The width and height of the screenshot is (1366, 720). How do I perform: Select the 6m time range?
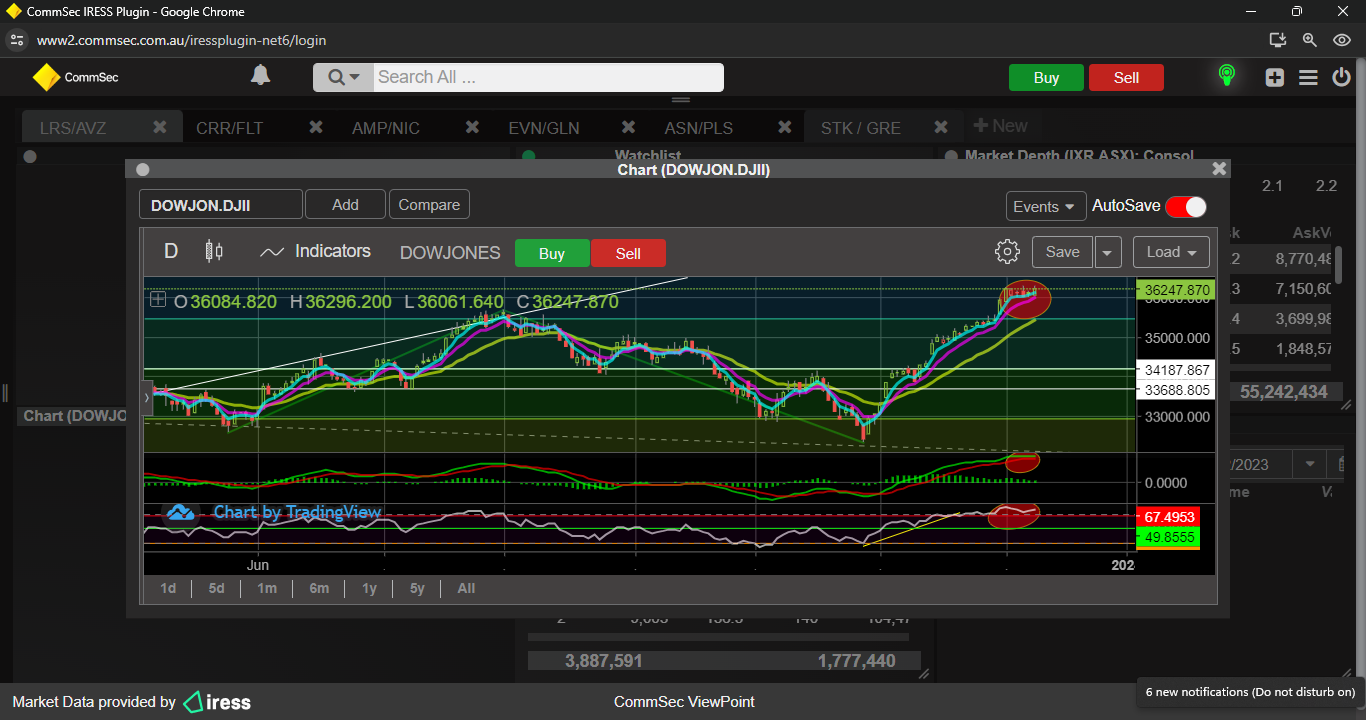319,588
